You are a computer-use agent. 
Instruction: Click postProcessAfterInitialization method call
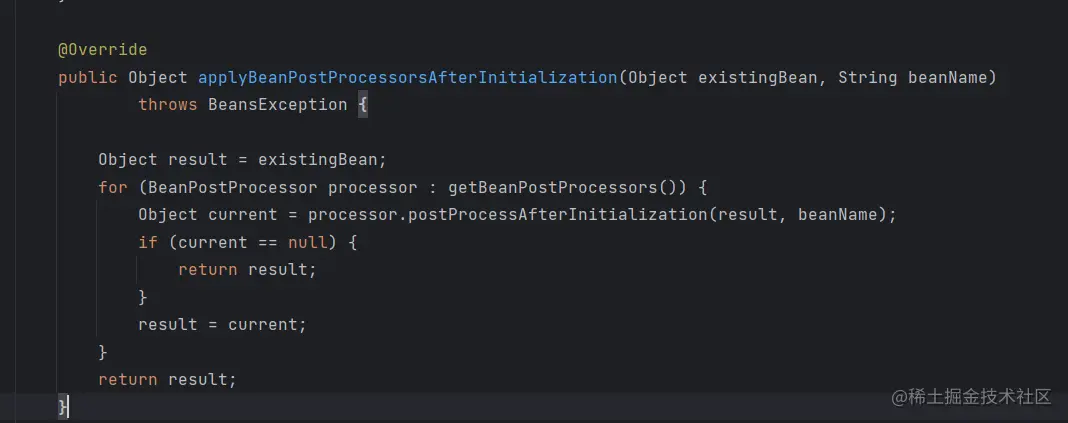[x=507, y=215]
